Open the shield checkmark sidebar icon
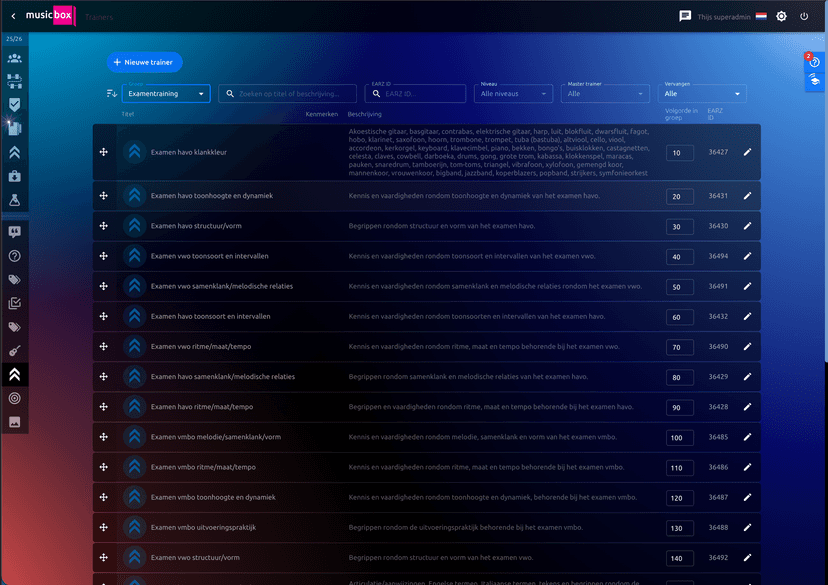828x585 pixels. coord(15,105)
